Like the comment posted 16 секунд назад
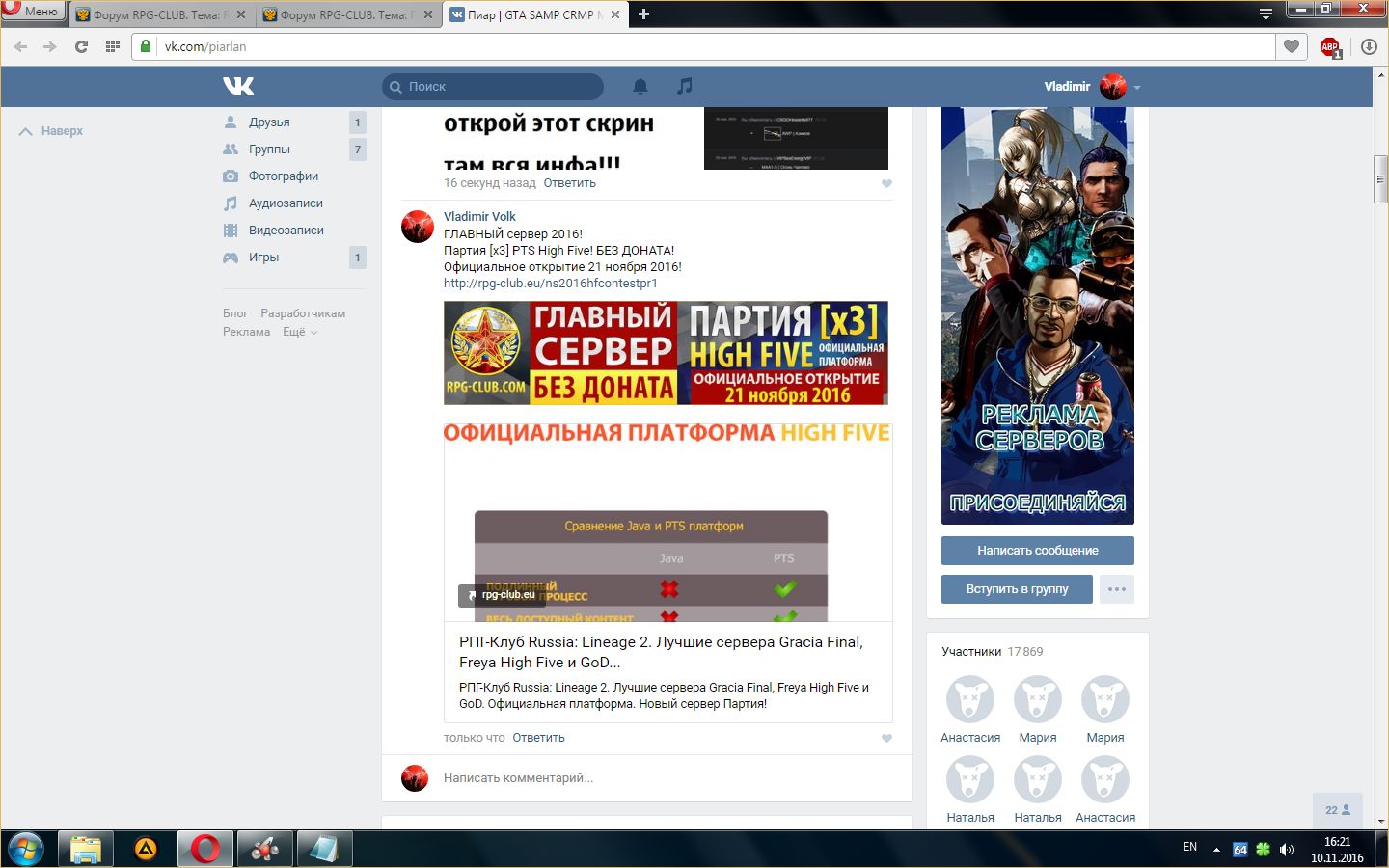Viewport: 1389px width, 868px height. pos(886,183)
